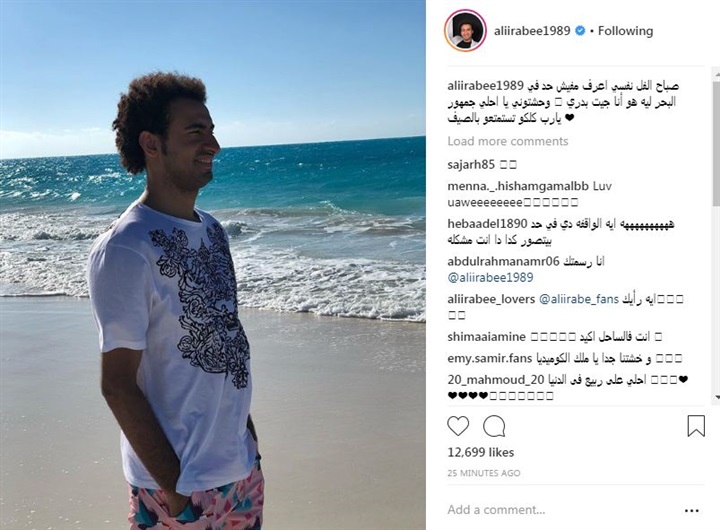The width and height of the screenshot is (720, 530).
Task: Focus the Add a comment field
Action: tap(562, 510)
